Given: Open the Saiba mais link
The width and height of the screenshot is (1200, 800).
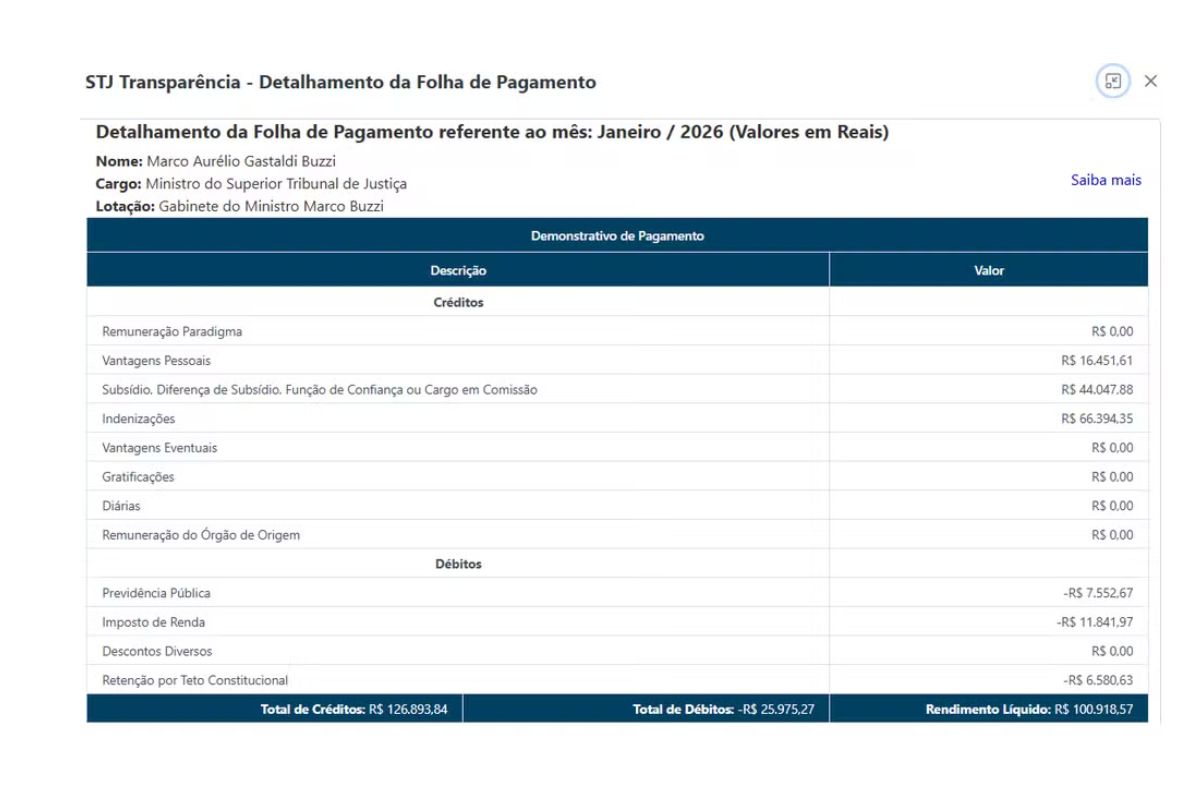Looking at the screenshot, I should click(1106, 180).
